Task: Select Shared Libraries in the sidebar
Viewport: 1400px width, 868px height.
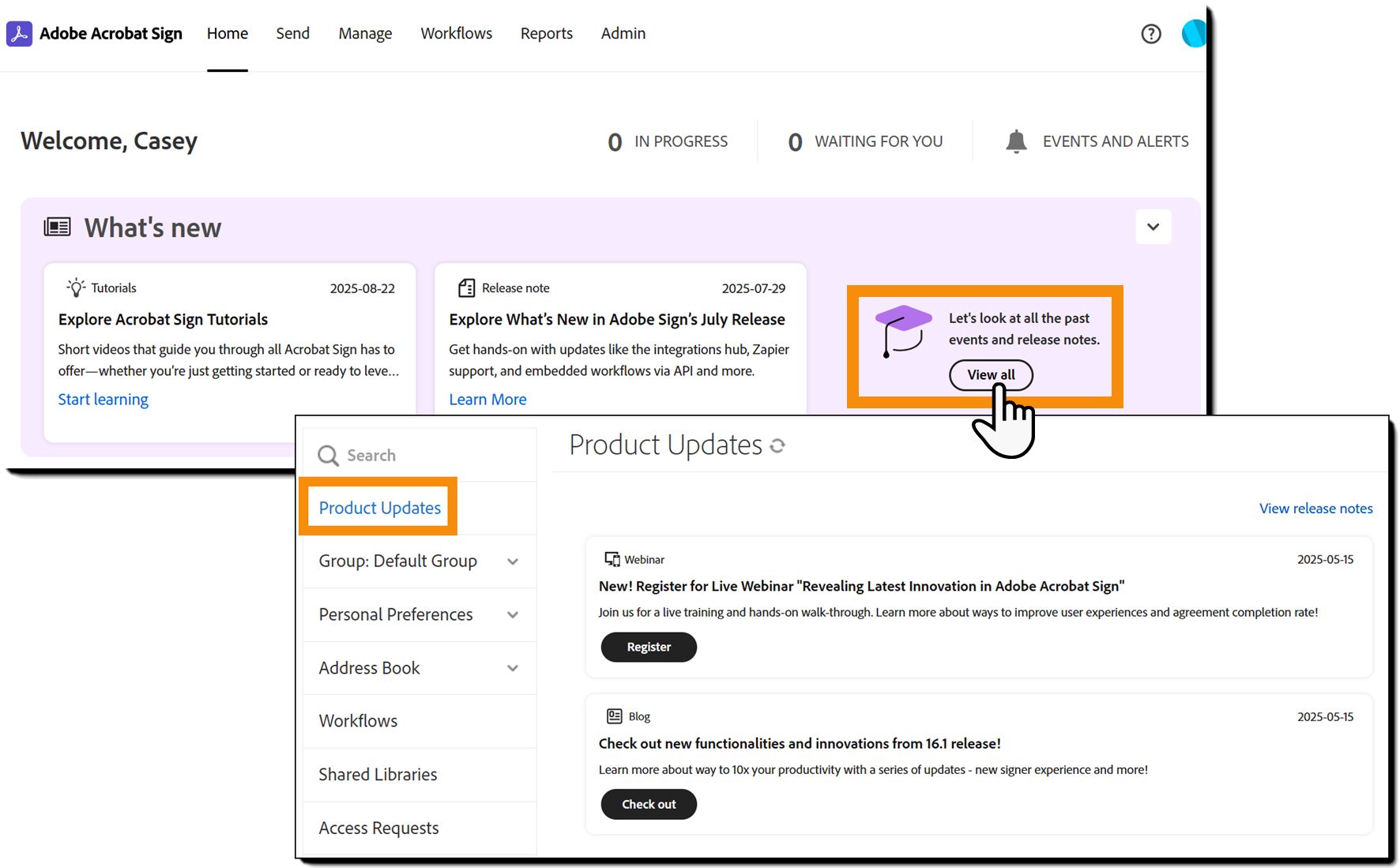Action: (x=378, y=775)
